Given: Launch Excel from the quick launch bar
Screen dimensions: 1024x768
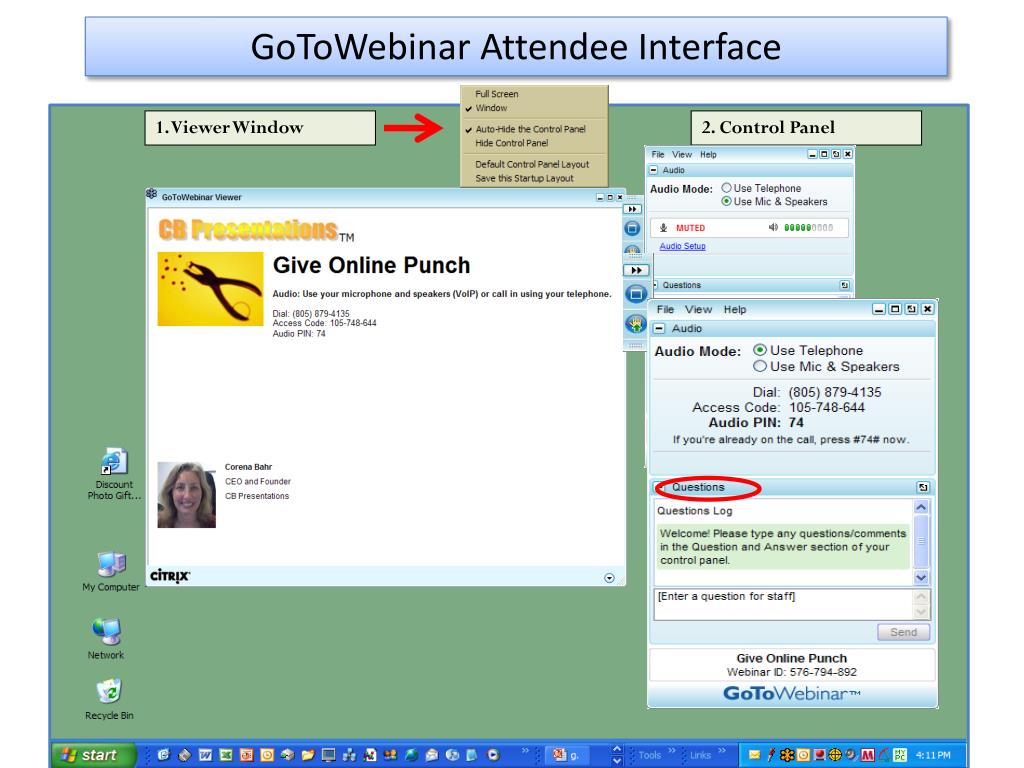Looking at the screenshot, I should pyautogui.click(x=226, y=755).
